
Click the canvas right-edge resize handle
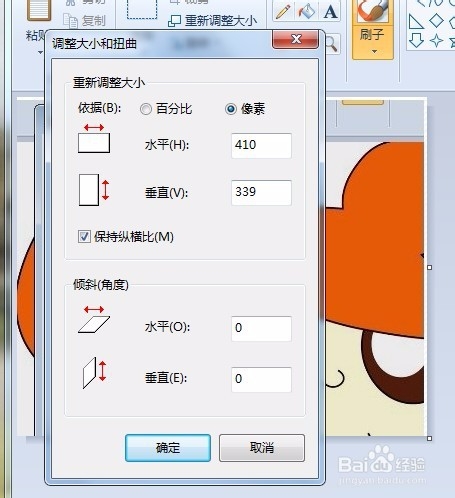point(429,267)
